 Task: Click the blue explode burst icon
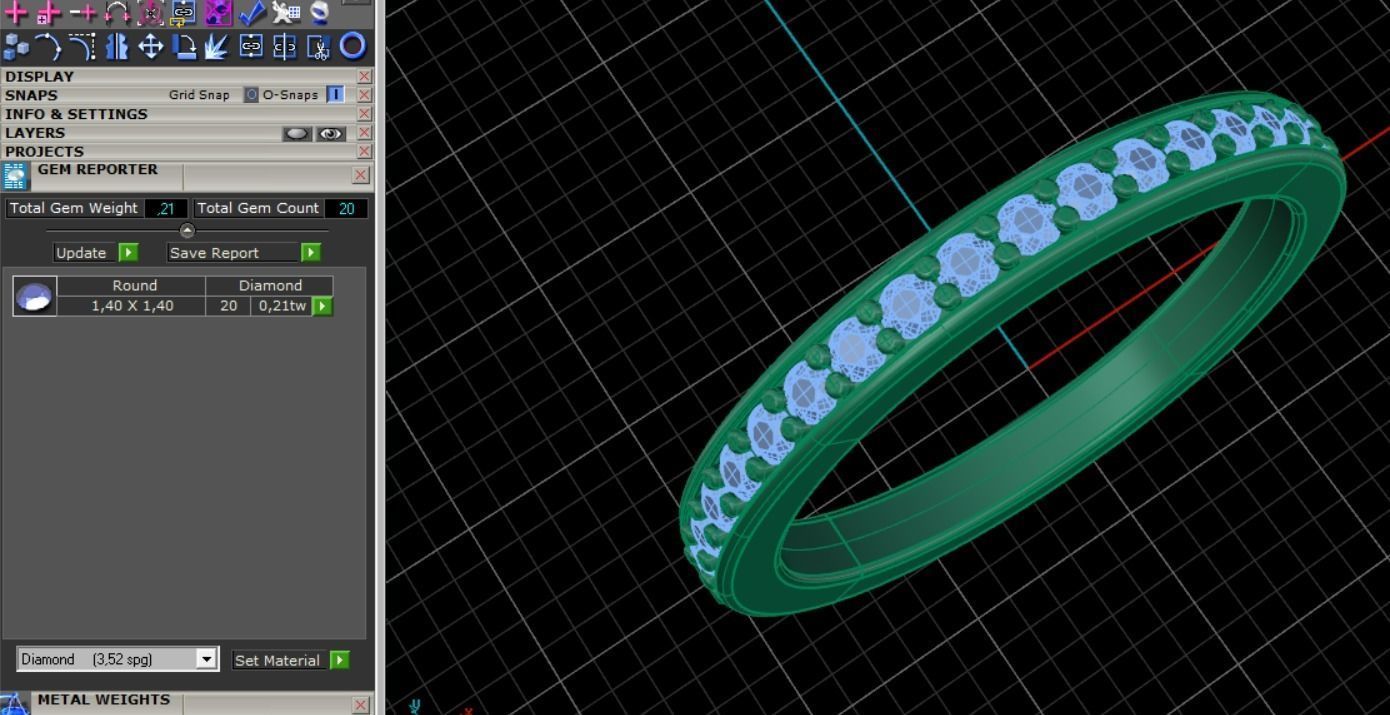(x=218, y=46)
